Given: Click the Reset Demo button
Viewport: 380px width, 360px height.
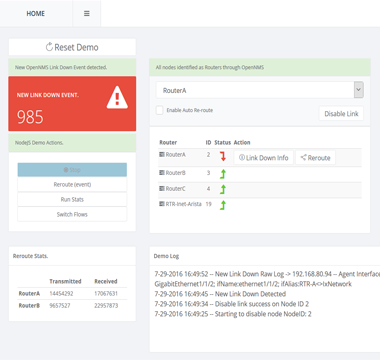Looking at the screenshot, I should click(x=72, y=47).
